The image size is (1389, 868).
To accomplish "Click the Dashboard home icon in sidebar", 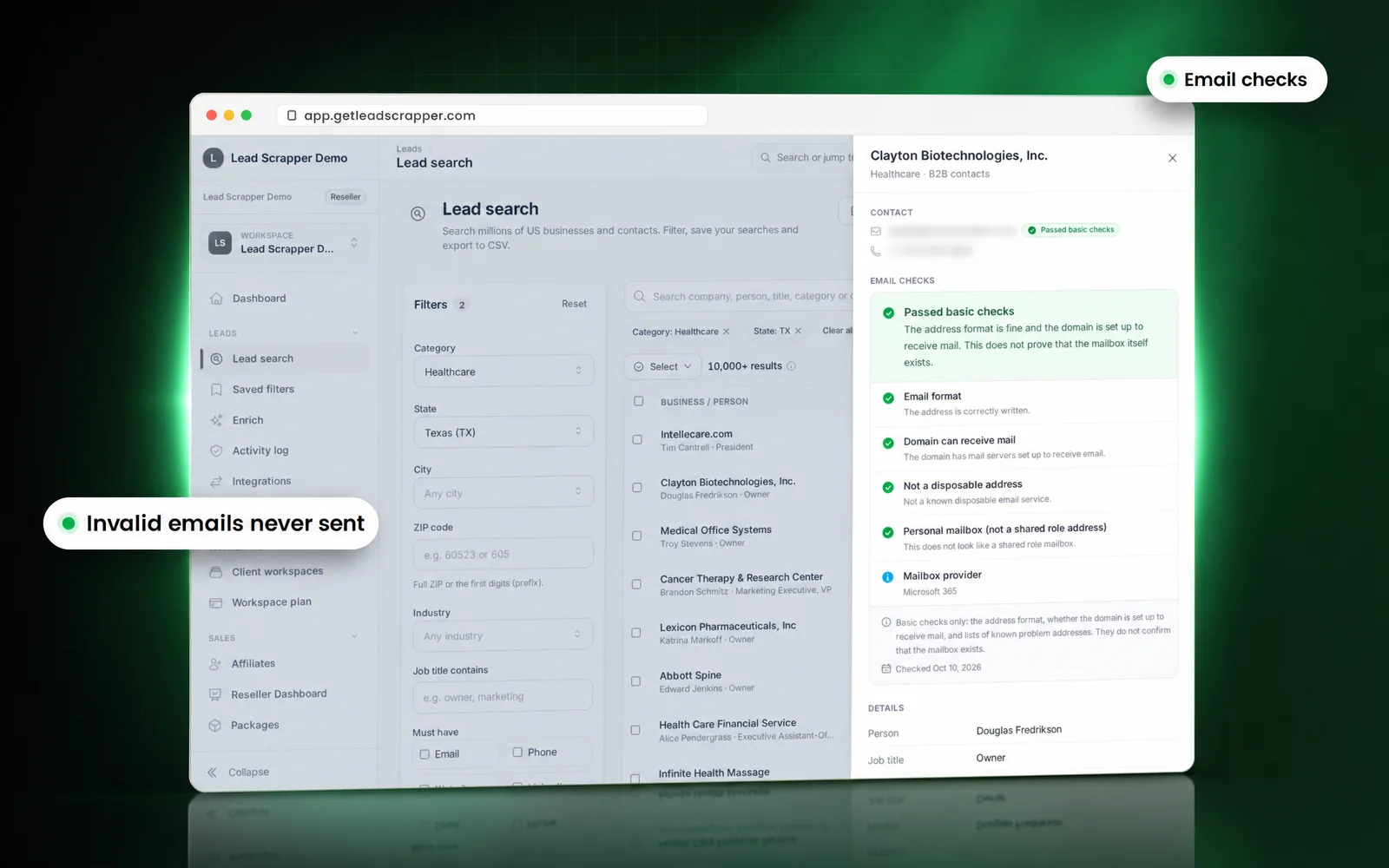I will (x=216, y=299).
